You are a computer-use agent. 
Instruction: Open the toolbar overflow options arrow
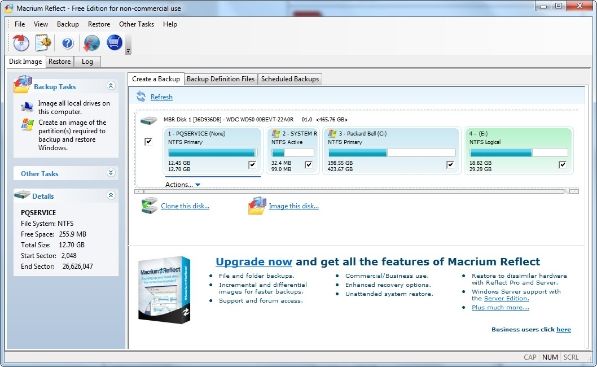point(128,51)
